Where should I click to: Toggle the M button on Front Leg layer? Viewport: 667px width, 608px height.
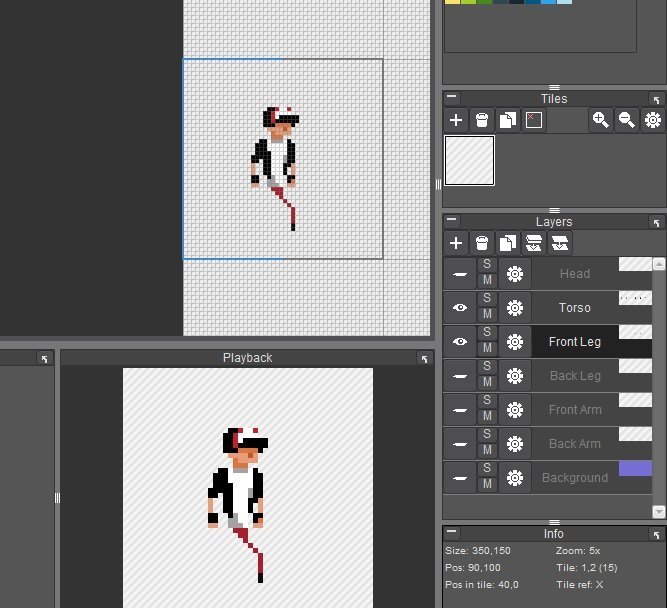click(x=487, y=348)
